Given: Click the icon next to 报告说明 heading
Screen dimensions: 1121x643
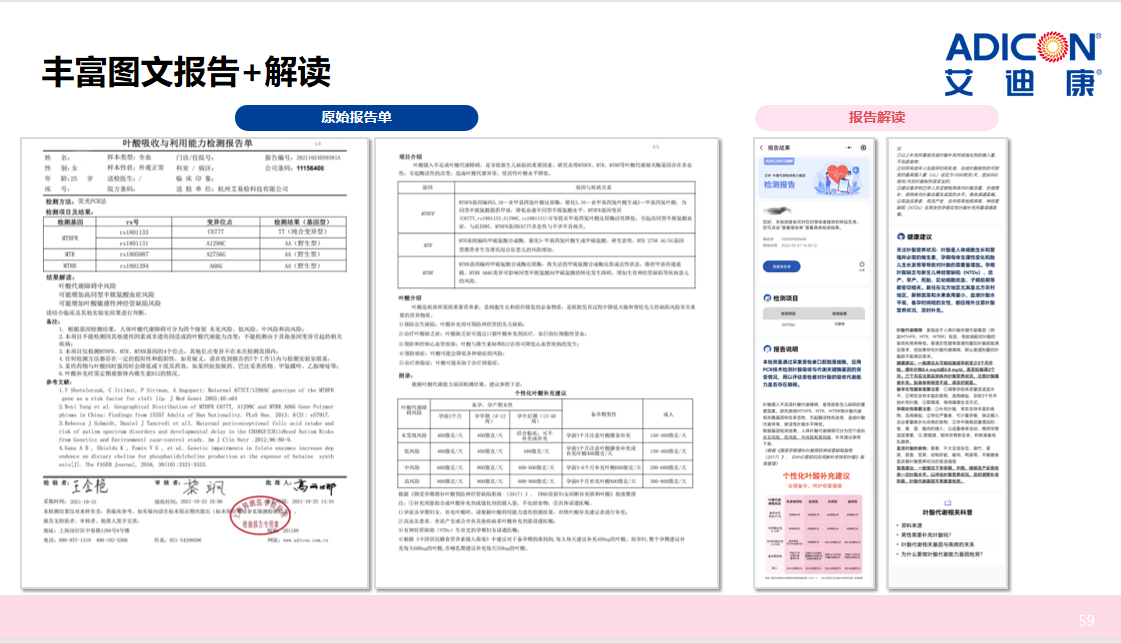Looking at the screenshot, I should [x=766, y=349].
